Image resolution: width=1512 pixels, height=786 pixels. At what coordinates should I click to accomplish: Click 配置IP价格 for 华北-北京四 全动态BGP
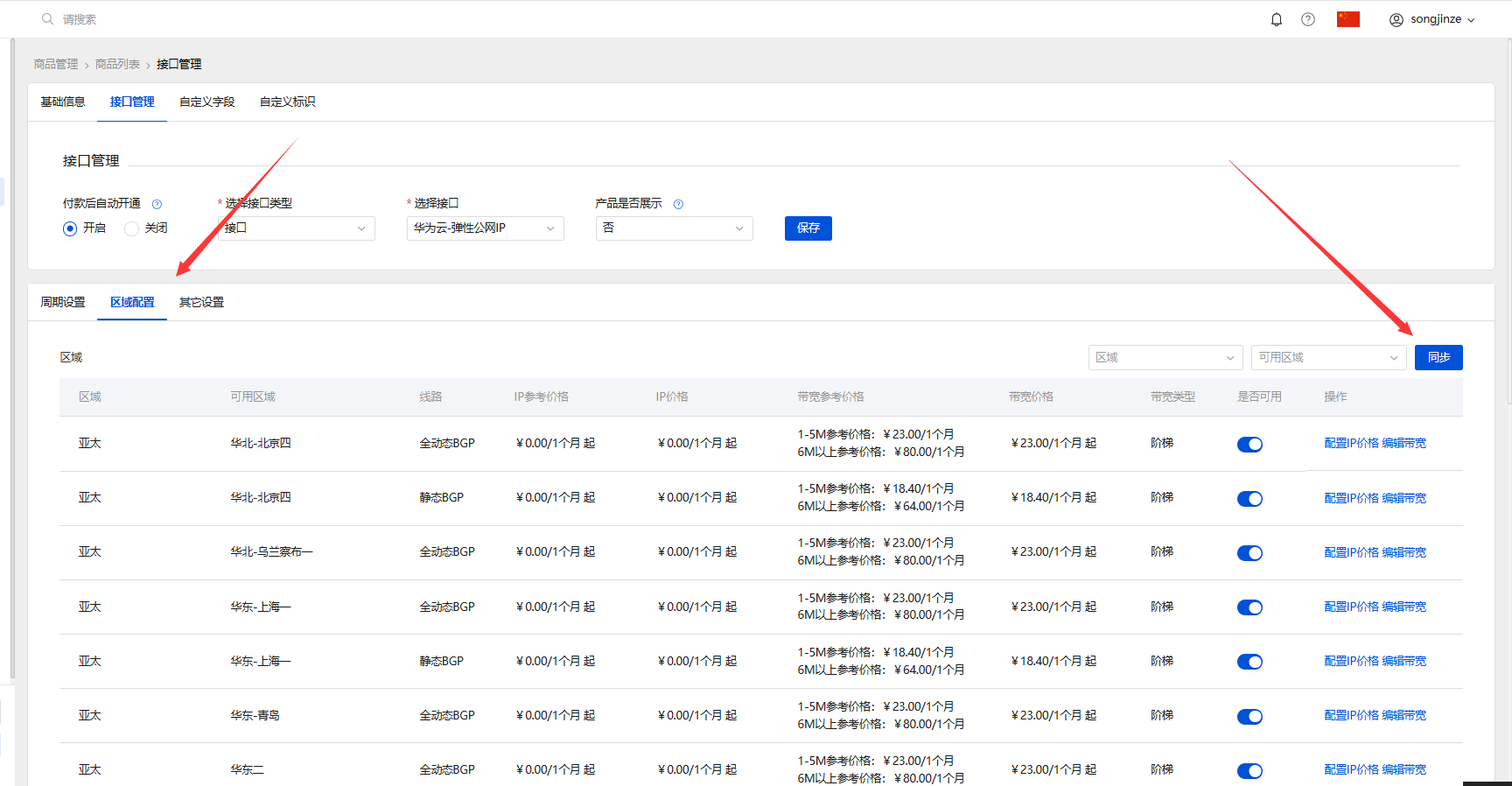tap(1351, 443)
